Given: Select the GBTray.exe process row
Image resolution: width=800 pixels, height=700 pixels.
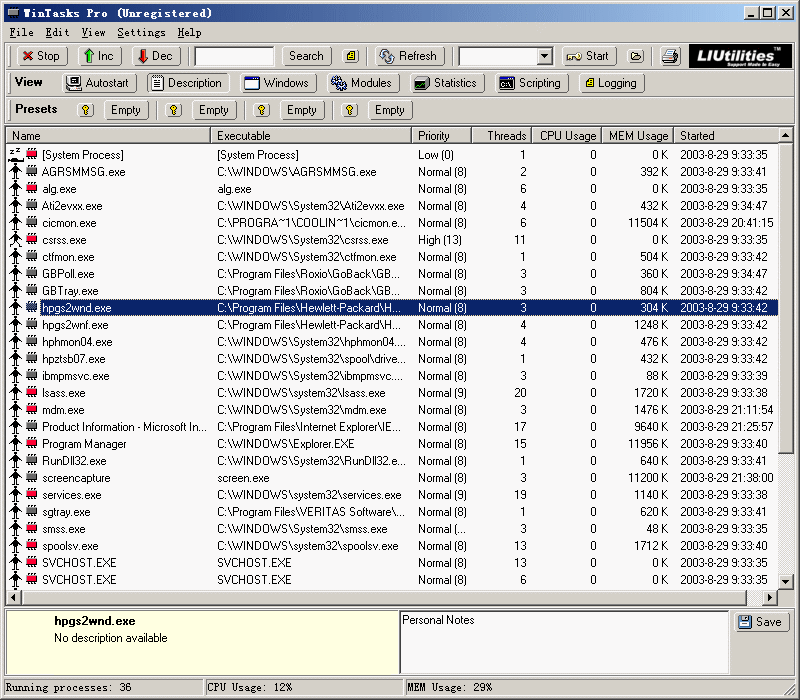Looking at the screenshot, I should [392, 291].
